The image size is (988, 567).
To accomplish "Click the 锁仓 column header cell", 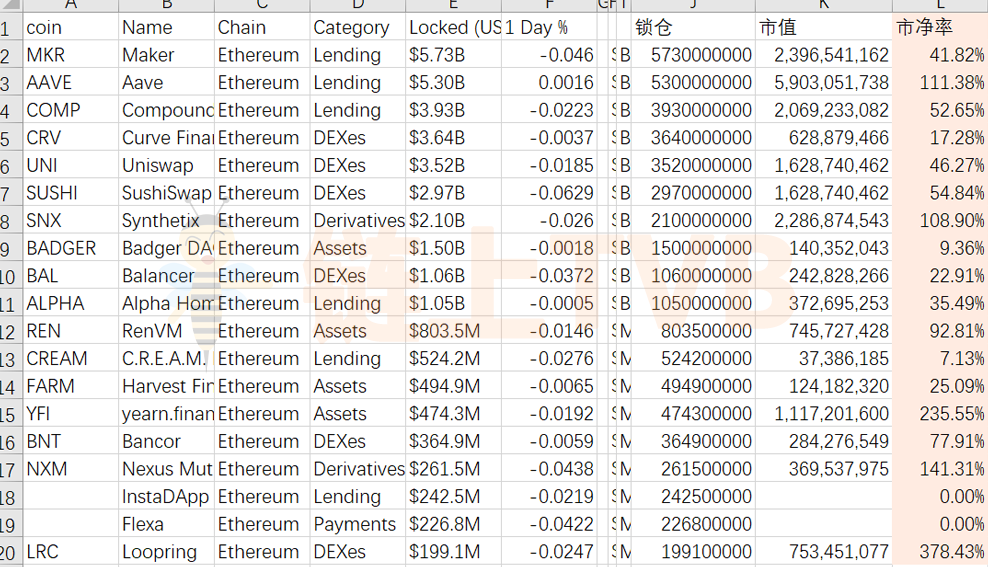I will [693, 27].
